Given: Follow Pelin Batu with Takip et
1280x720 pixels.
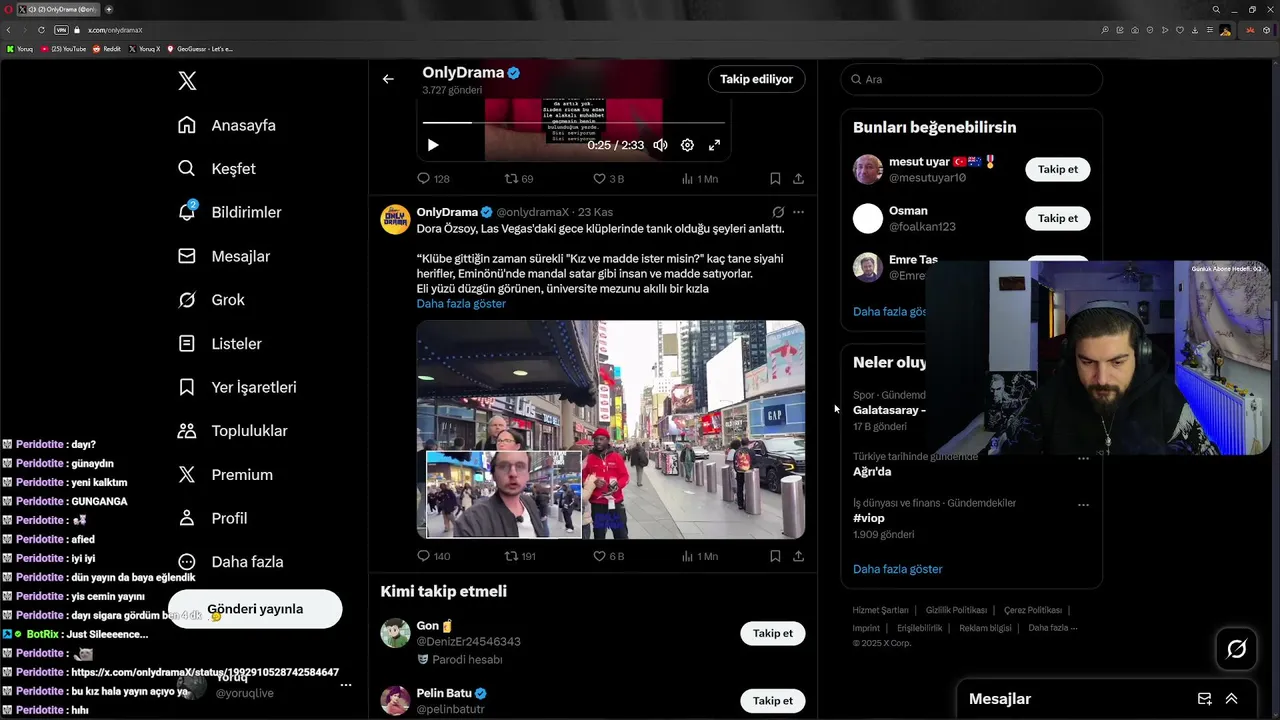Looking at the screenshot, I should click(772, 701).
